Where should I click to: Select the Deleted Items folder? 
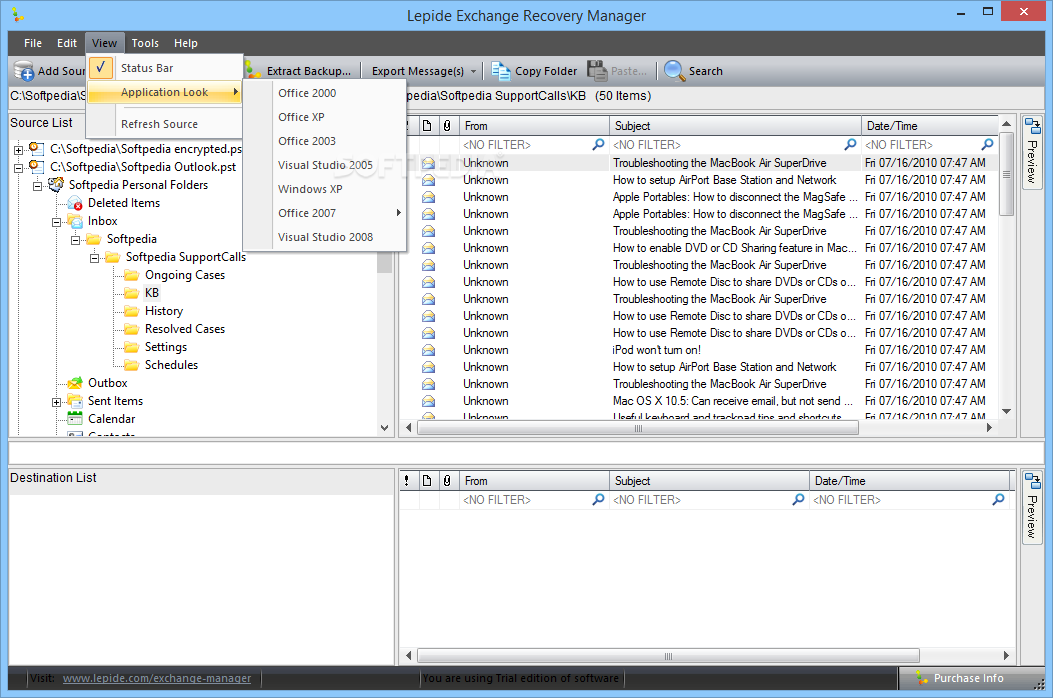click(x=124, y=203)
